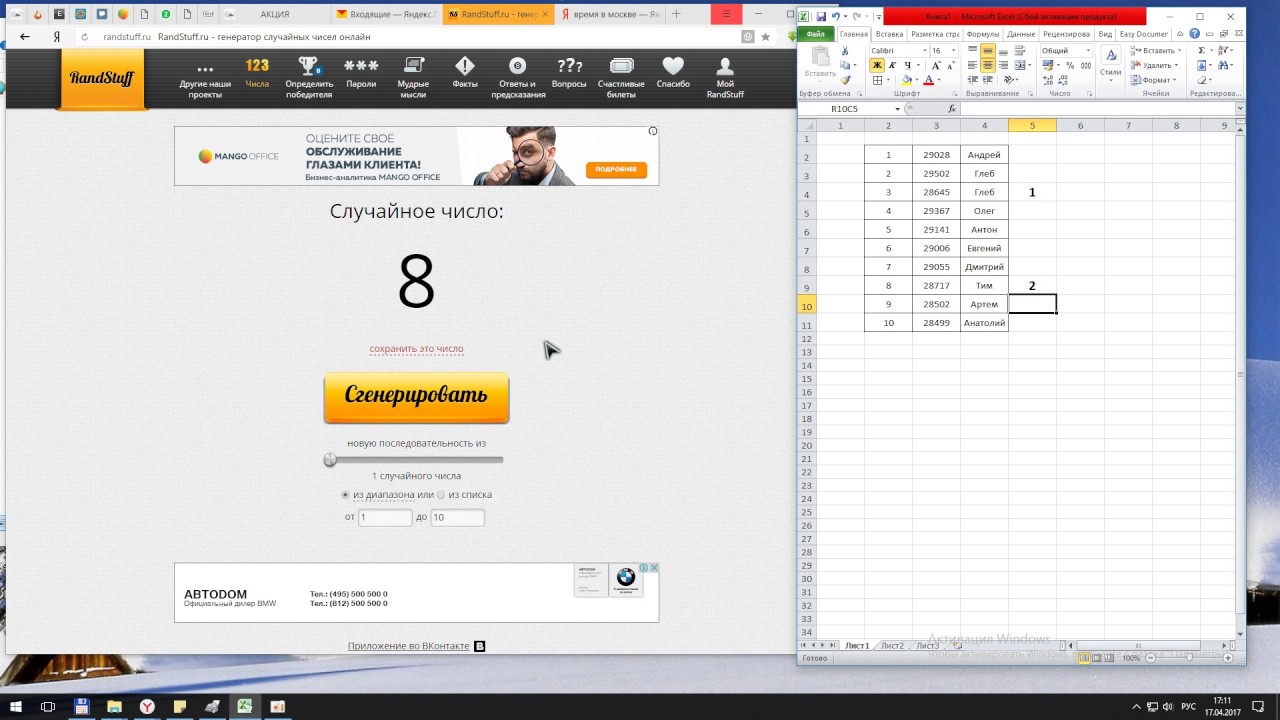Toggle middle vertical alignment in Excel
The image size is (1280, 720).
pos(988,50)
